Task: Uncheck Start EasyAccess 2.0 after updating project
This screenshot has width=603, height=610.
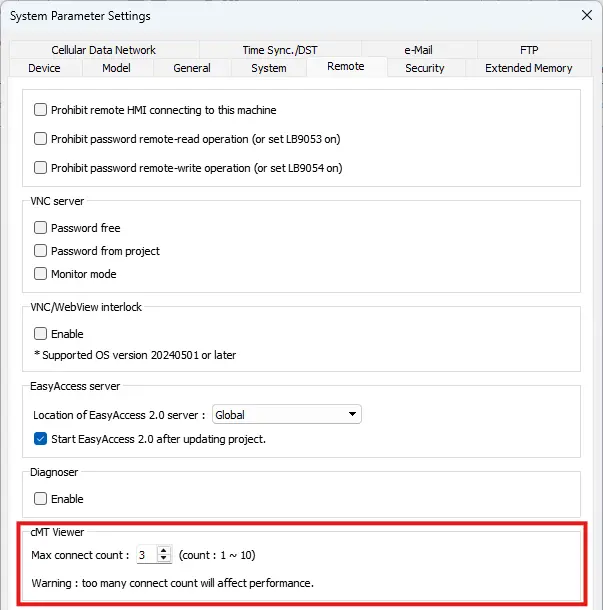Action: pyautogui.click(x=40, y=439)
